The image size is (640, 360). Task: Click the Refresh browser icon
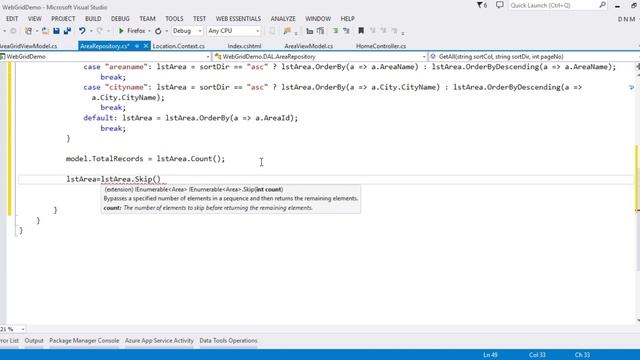(158, 31)
